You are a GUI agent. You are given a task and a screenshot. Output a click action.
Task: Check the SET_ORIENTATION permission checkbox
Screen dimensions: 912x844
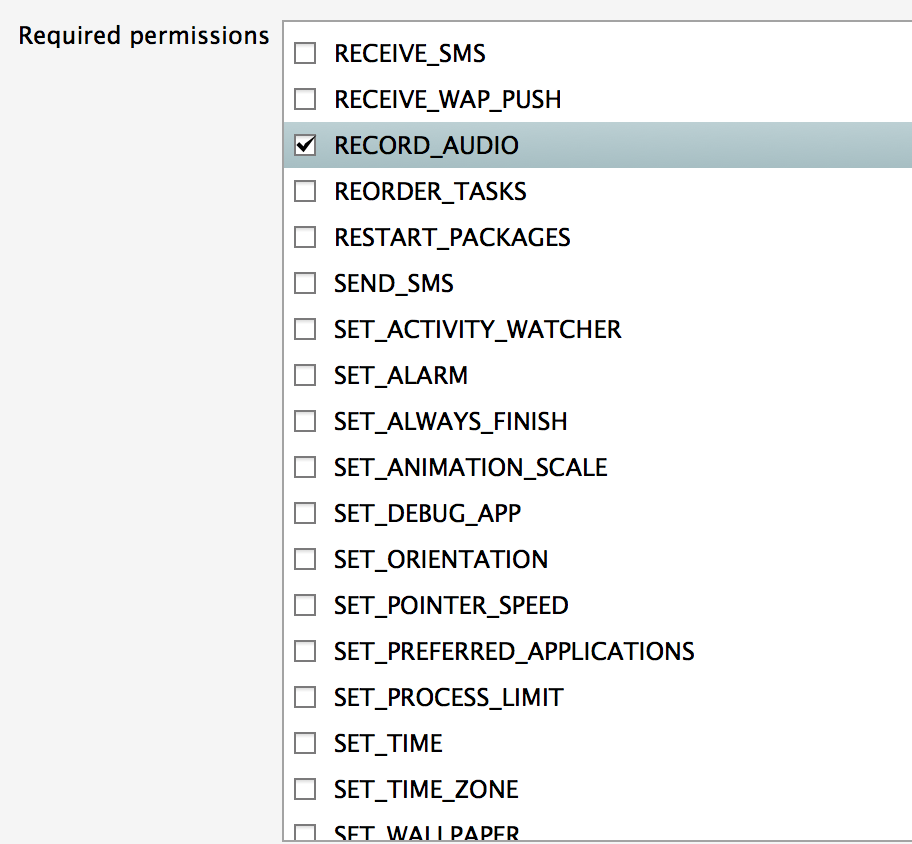[305, 559]
